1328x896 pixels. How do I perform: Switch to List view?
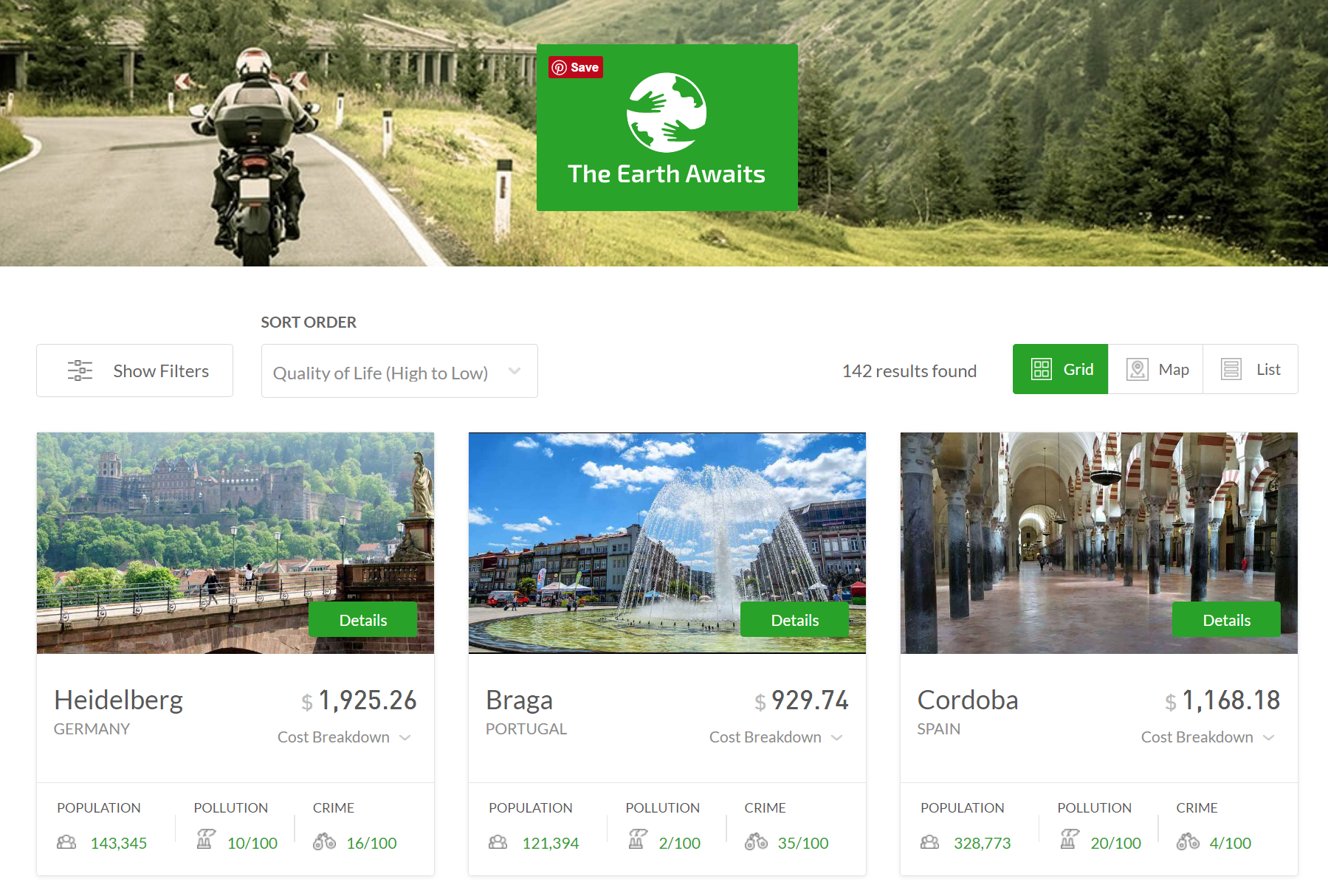click(1250, 369)
